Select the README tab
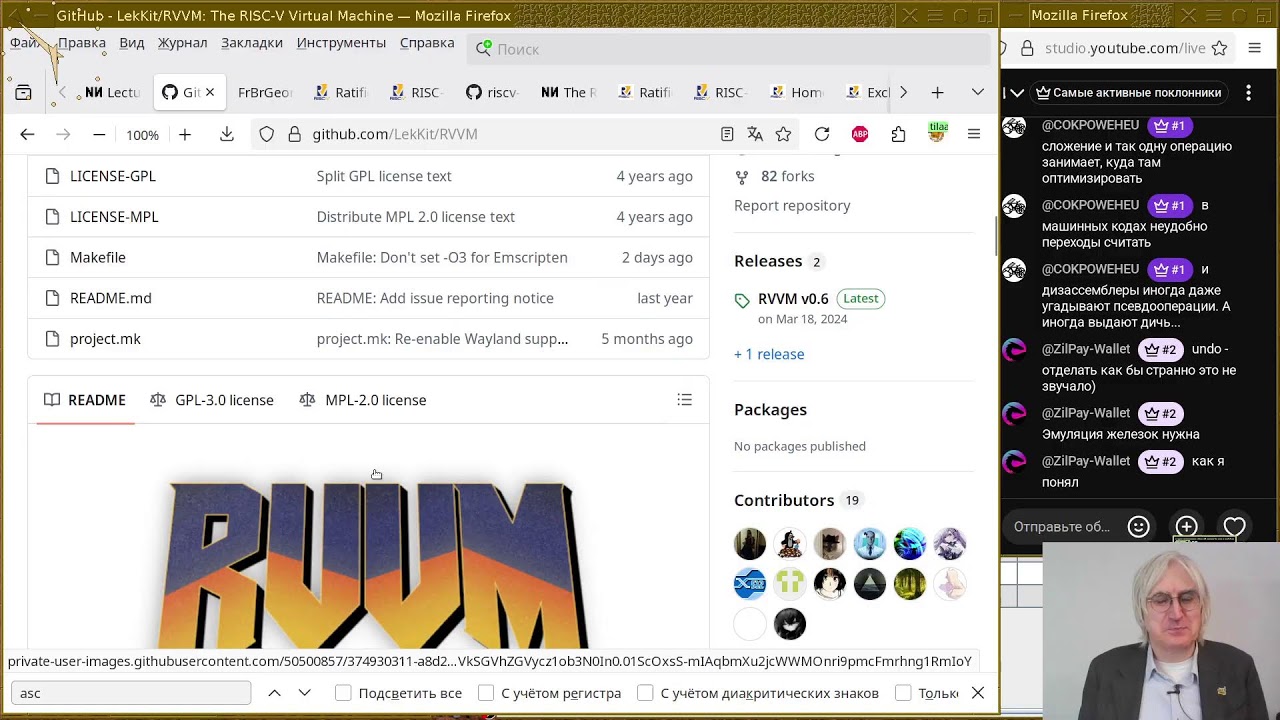 coord(85,400)
